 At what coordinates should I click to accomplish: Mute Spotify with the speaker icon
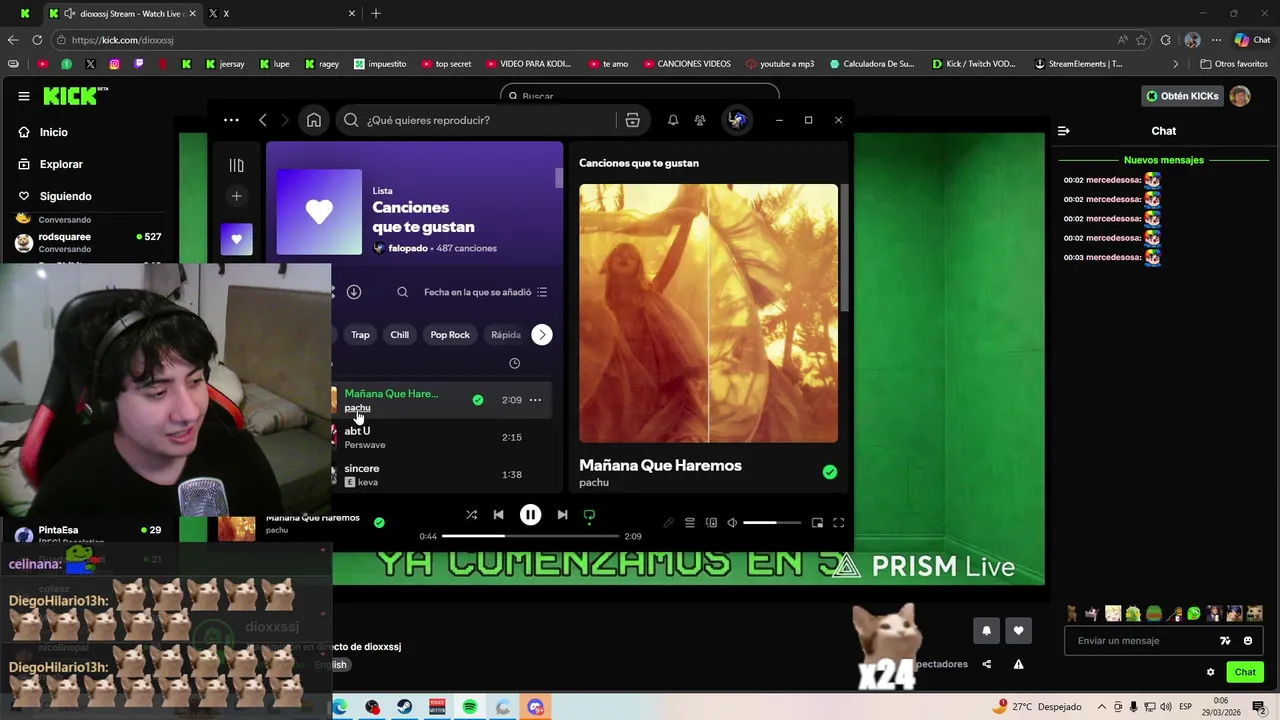click(732, 523)
